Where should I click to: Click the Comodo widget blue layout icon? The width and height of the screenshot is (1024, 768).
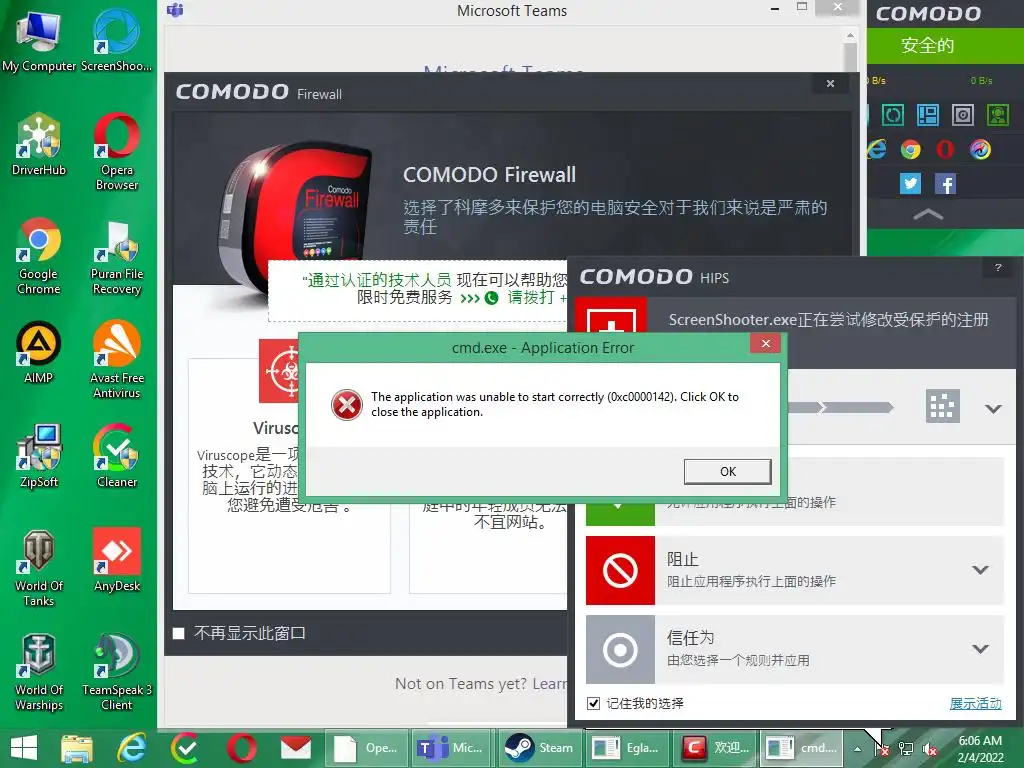click(927, 116)
